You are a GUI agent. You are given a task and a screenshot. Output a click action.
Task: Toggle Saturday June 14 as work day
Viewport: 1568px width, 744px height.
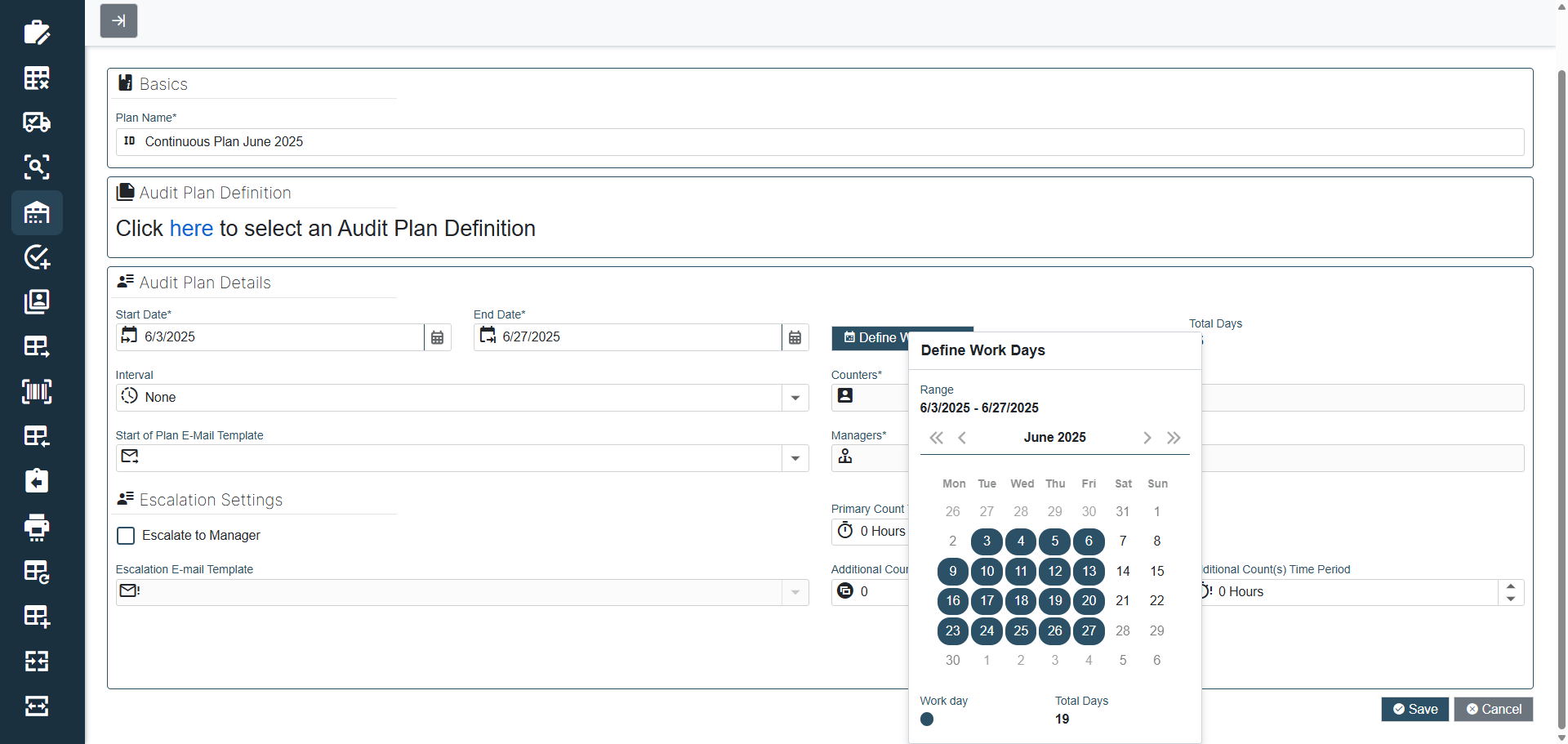click(x=1123, y=571)
